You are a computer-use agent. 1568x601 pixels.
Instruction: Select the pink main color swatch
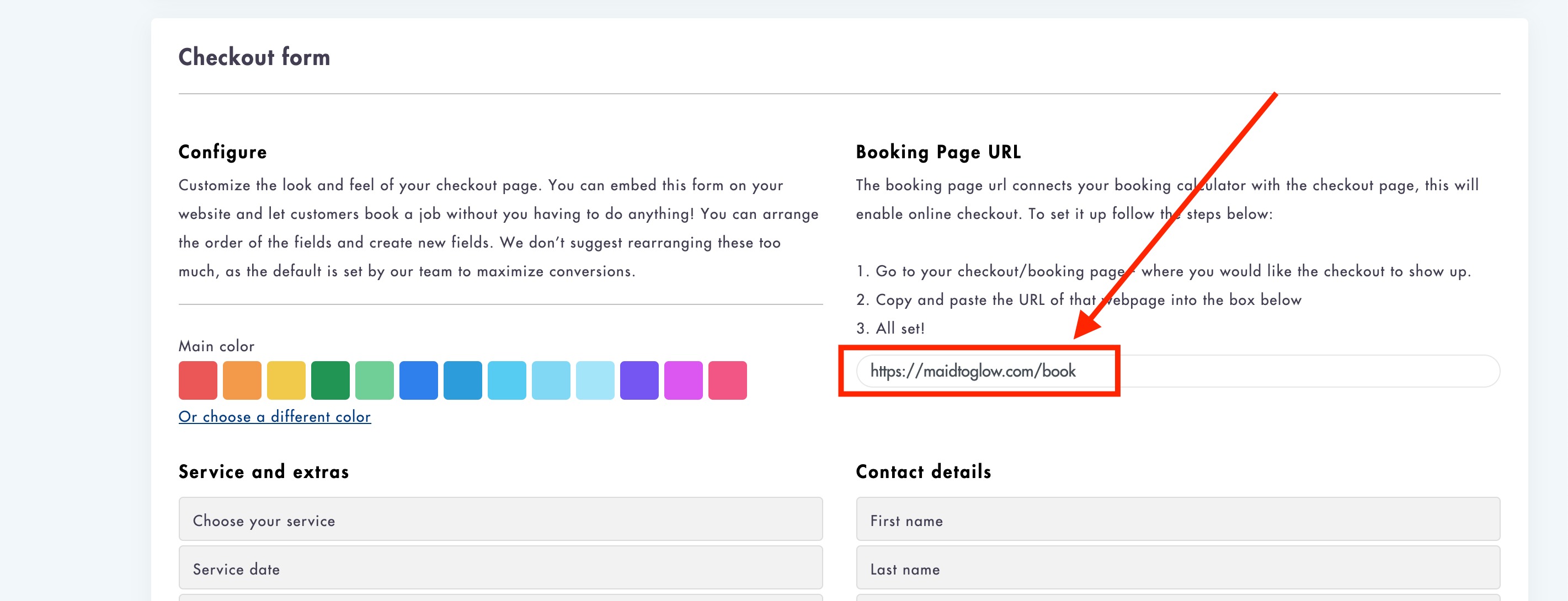click(x=727, y=380)
